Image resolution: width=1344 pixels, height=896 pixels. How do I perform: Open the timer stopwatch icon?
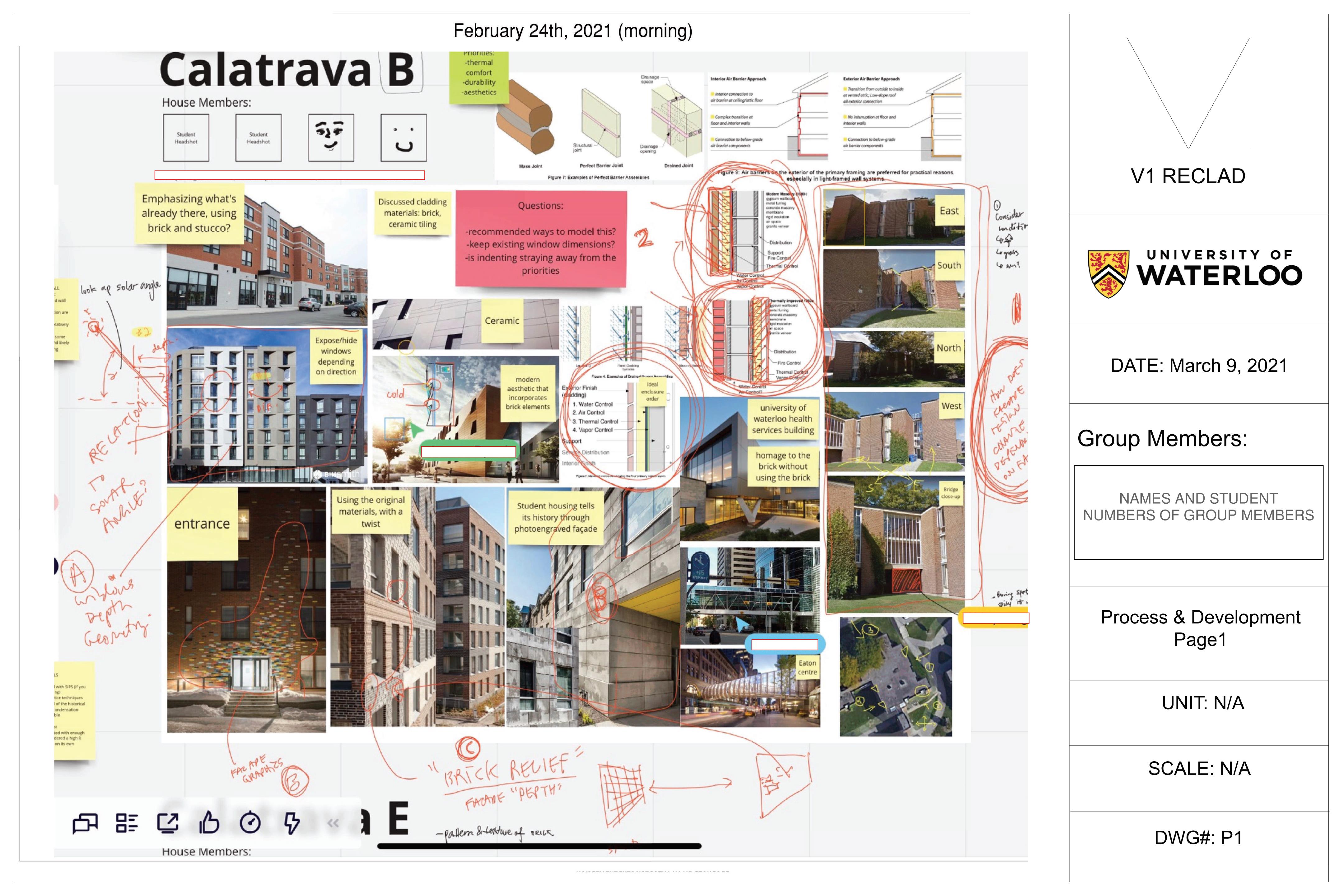click(250, 823)
